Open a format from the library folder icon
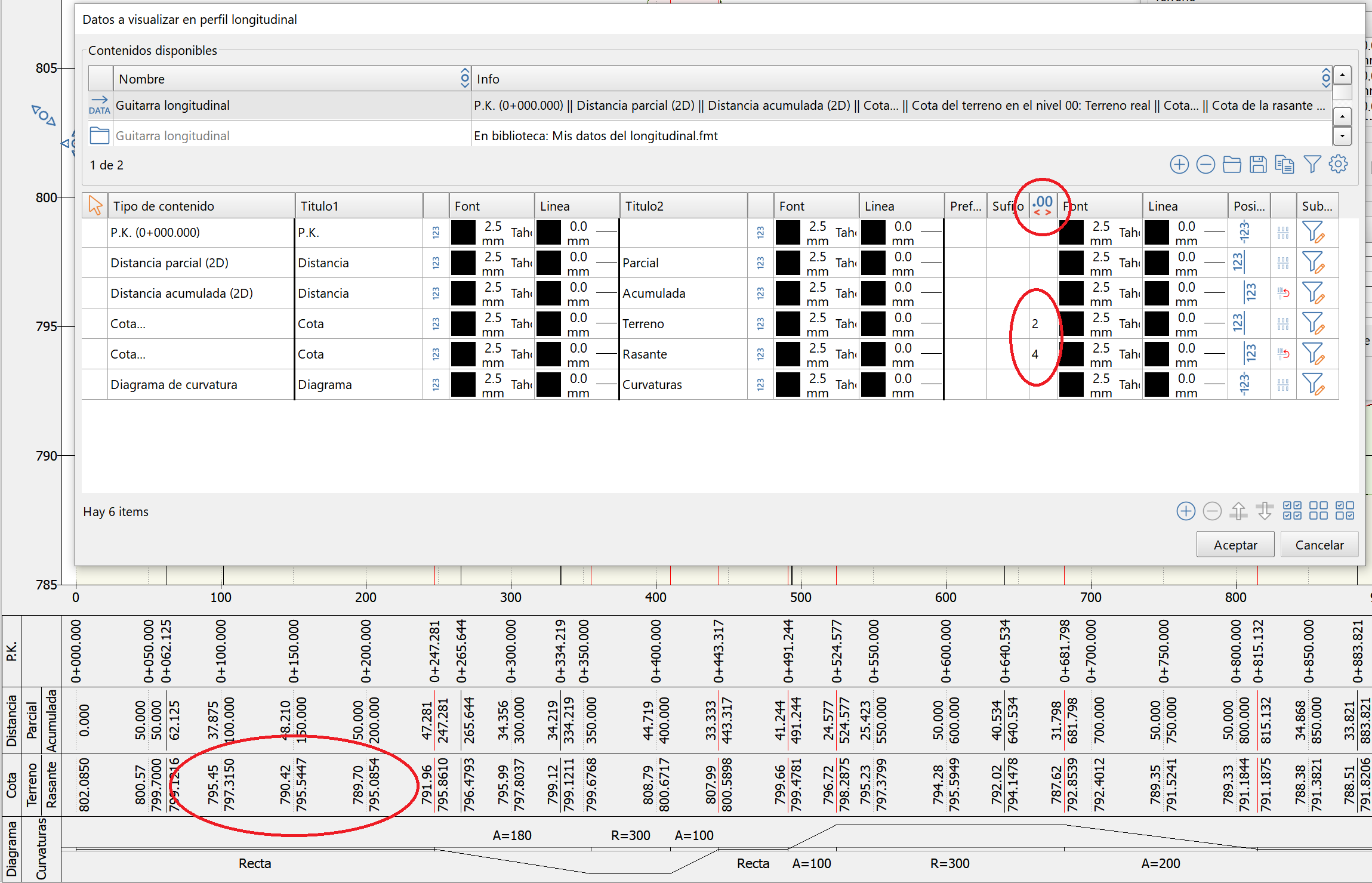The height and width of the screenshot is (883, 1372). click(1232, 165)
